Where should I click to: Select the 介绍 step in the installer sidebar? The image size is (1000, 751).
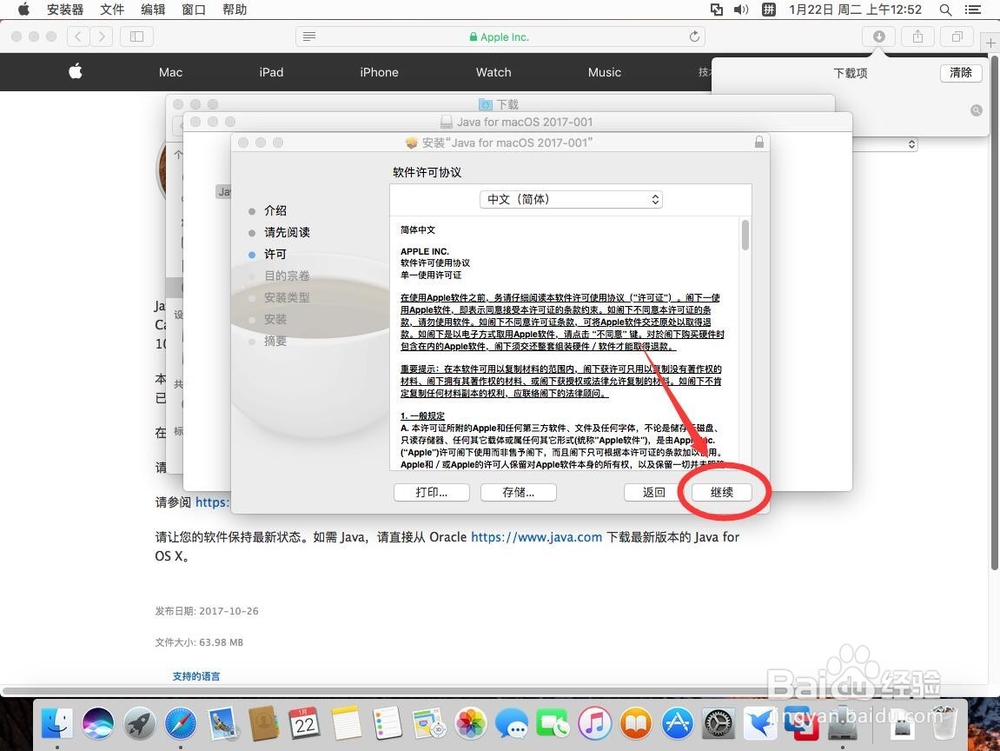274,211
